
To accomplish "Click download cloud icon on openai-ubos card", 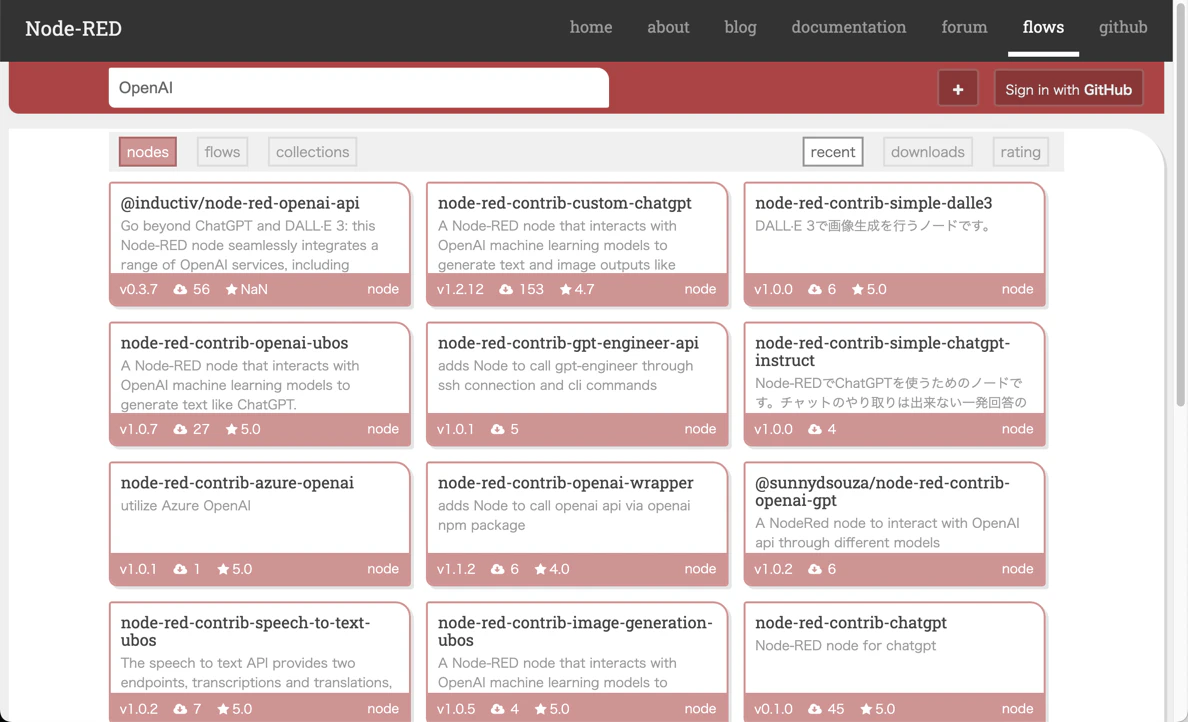I will point(180,430).
